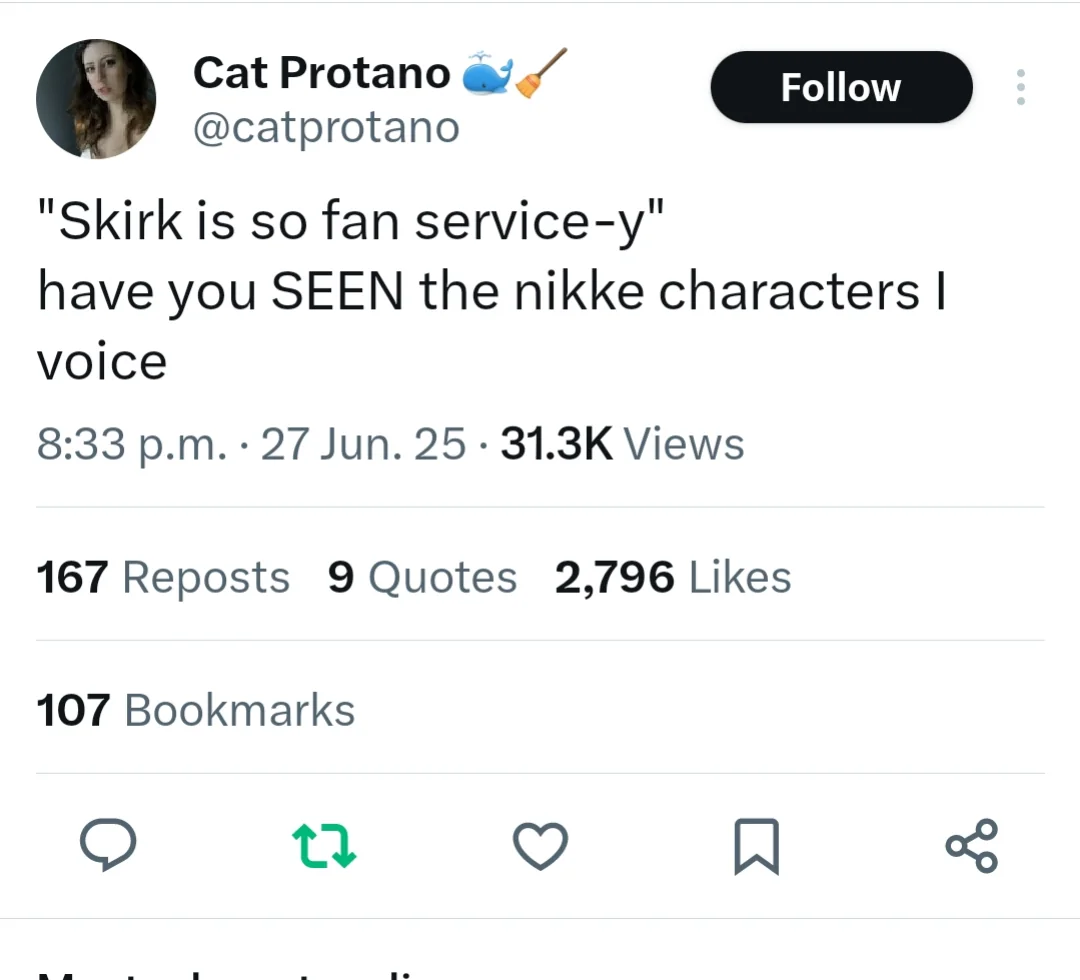Click the whale emoji beside the name
The width and height of the screenshot is (1080, 980).
(x=487, y=73)
